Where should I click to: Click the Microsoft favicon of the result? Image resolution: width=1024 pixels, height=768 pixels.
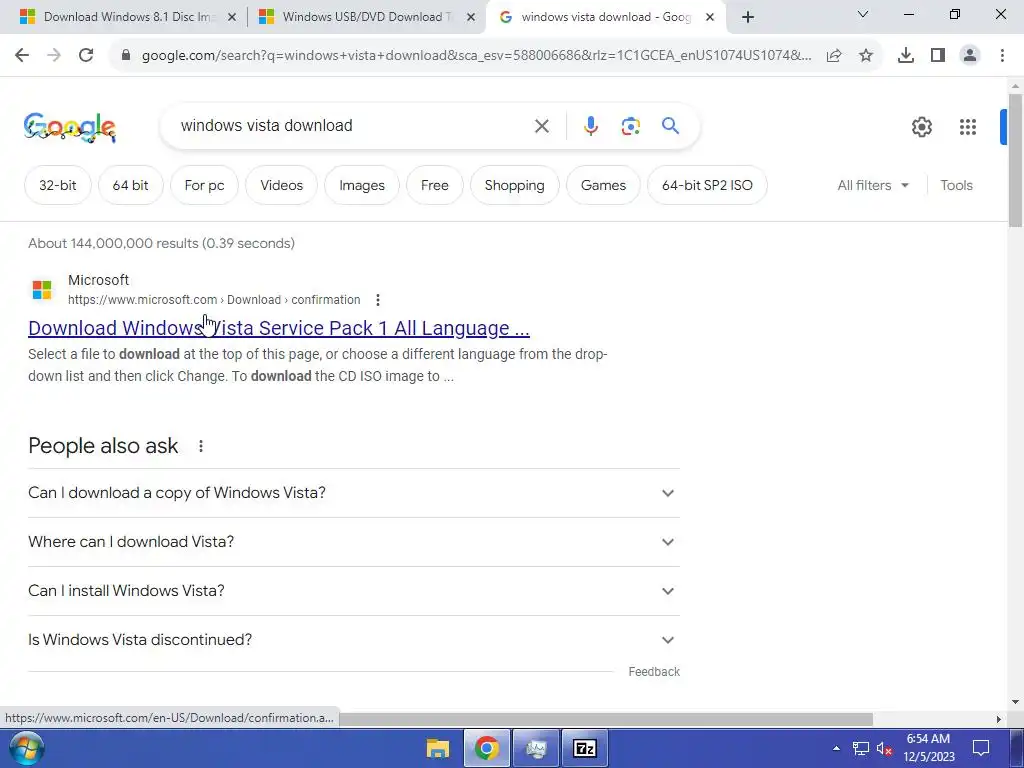point(42,289)
